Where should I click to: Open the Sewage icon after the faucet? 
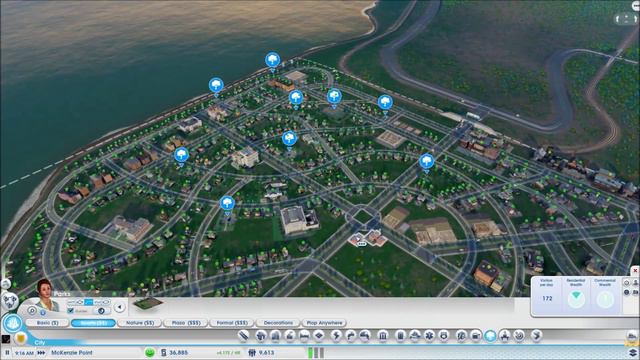click(364, 336)
